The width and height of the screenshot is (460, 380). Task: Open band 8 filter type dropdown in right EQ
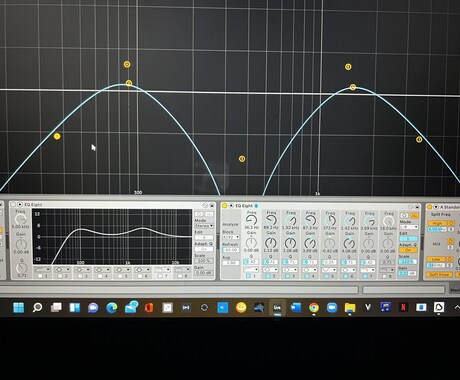pyautogui.click(x=387, y=270)
